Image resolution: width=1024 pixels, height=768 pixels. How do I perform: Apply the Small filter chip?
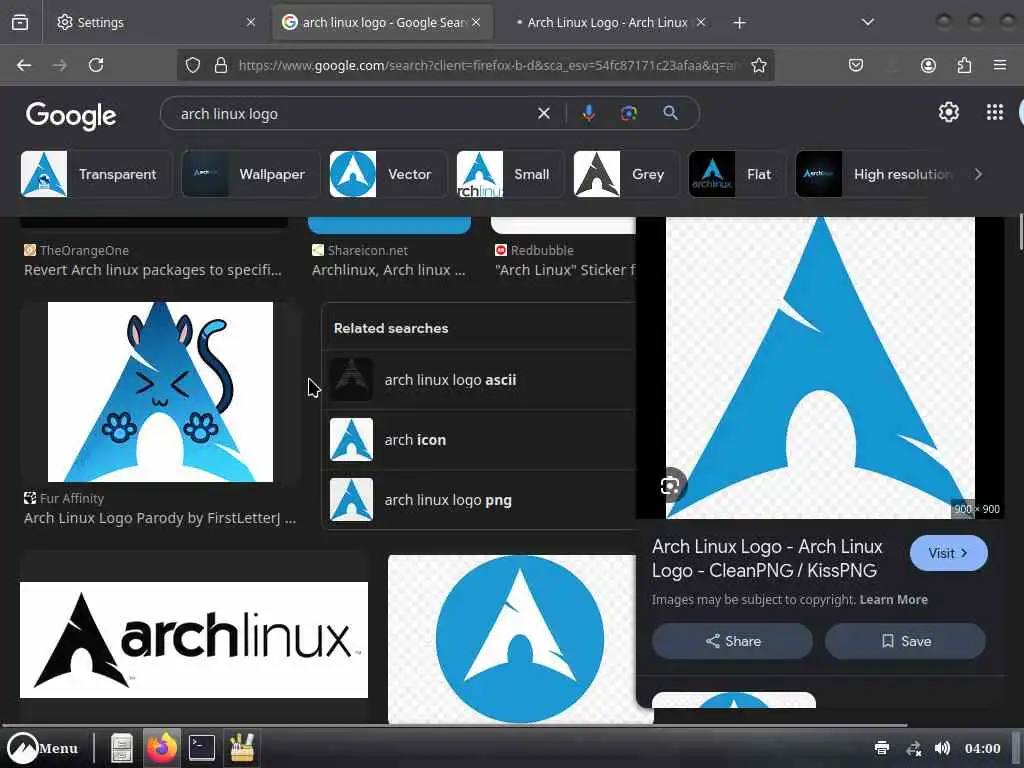(510, 174)
